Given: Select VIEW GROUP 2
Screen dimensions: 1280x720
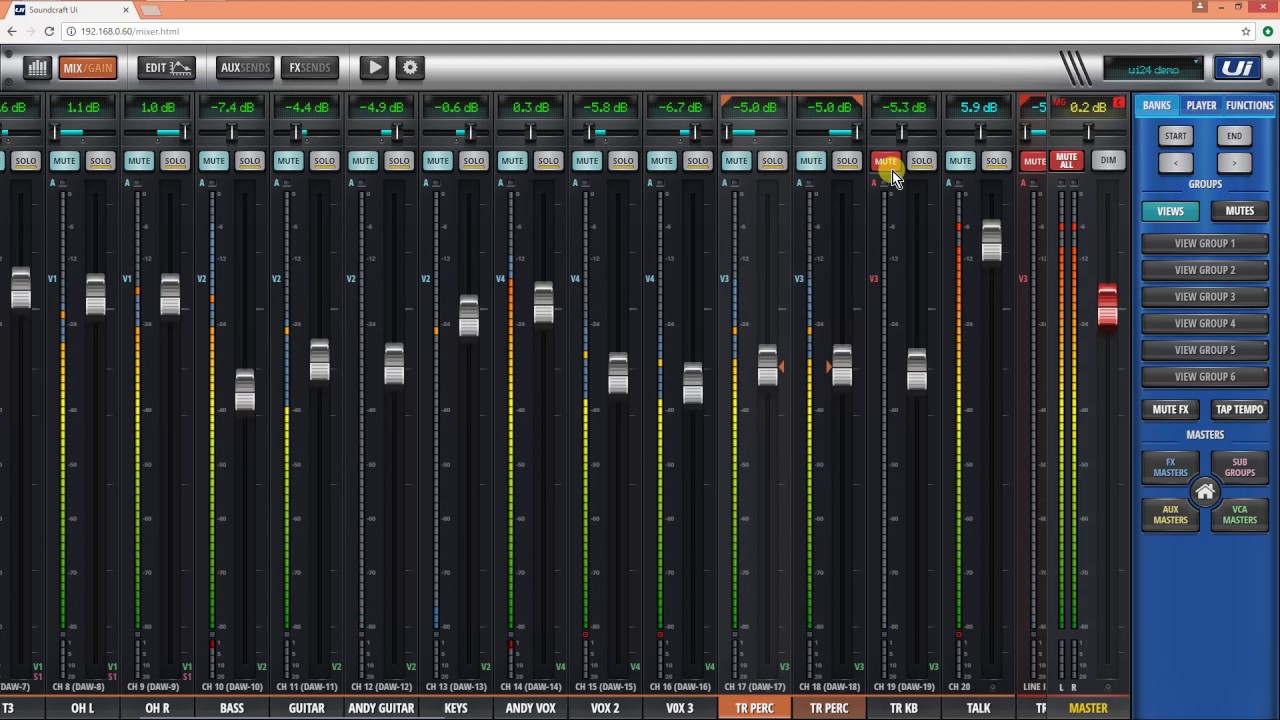Looking at the screenshot, I should (x=1205, y=270).
